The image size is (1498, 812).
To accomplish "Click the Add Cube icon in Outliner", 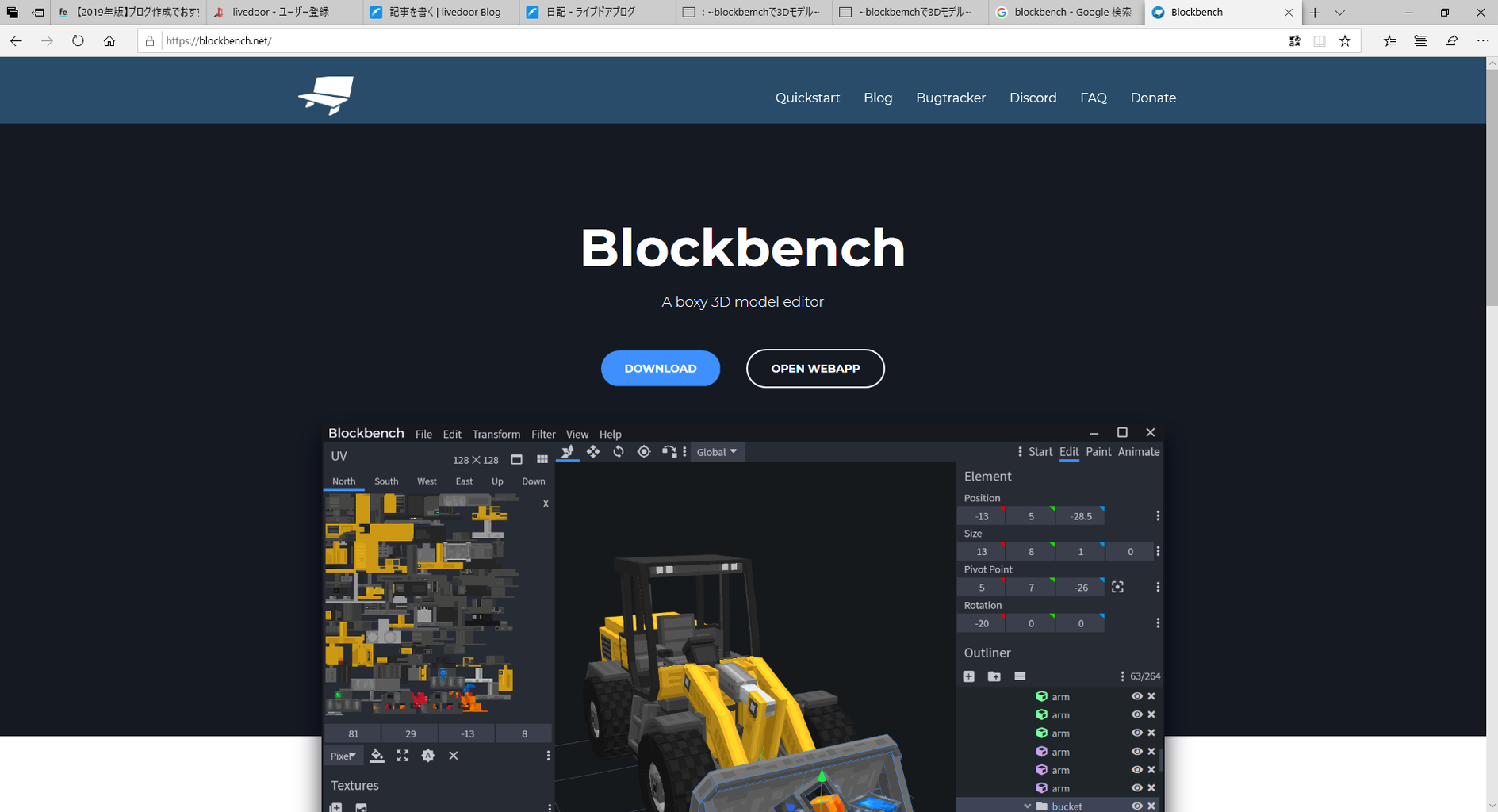I will point(969,676).
